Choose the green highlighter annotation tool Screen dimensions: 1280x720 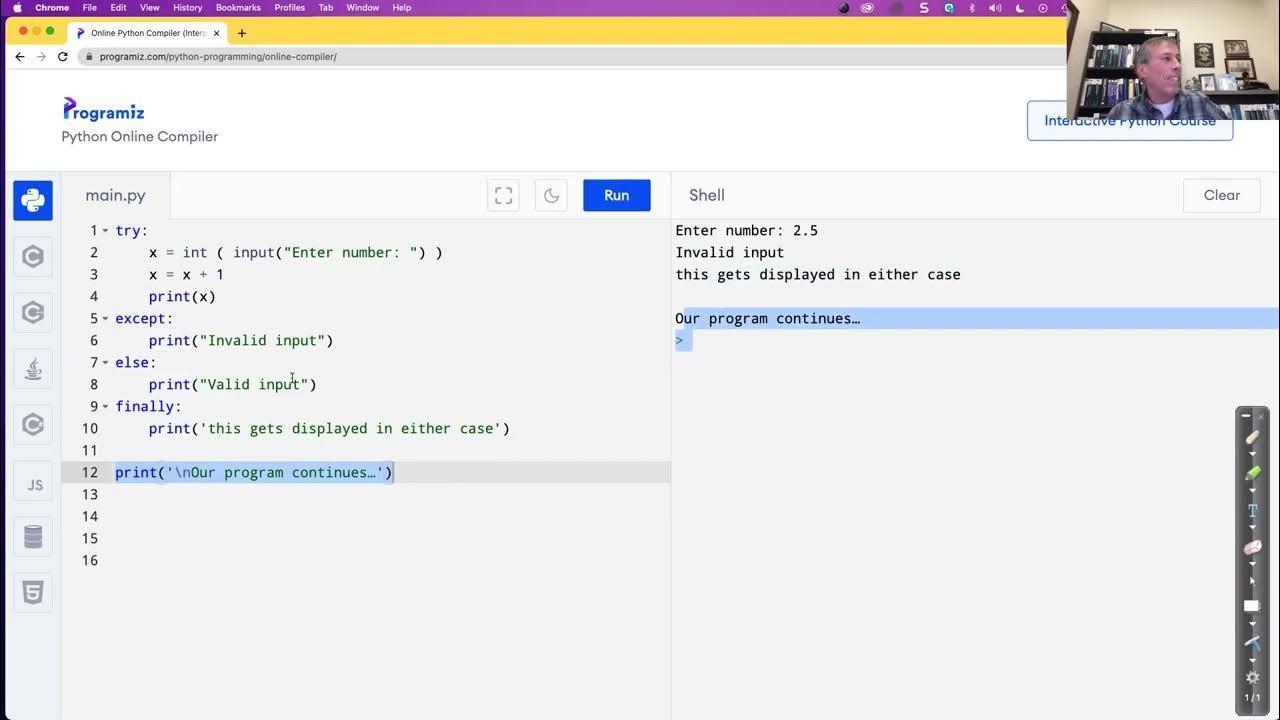point(1252,473)
